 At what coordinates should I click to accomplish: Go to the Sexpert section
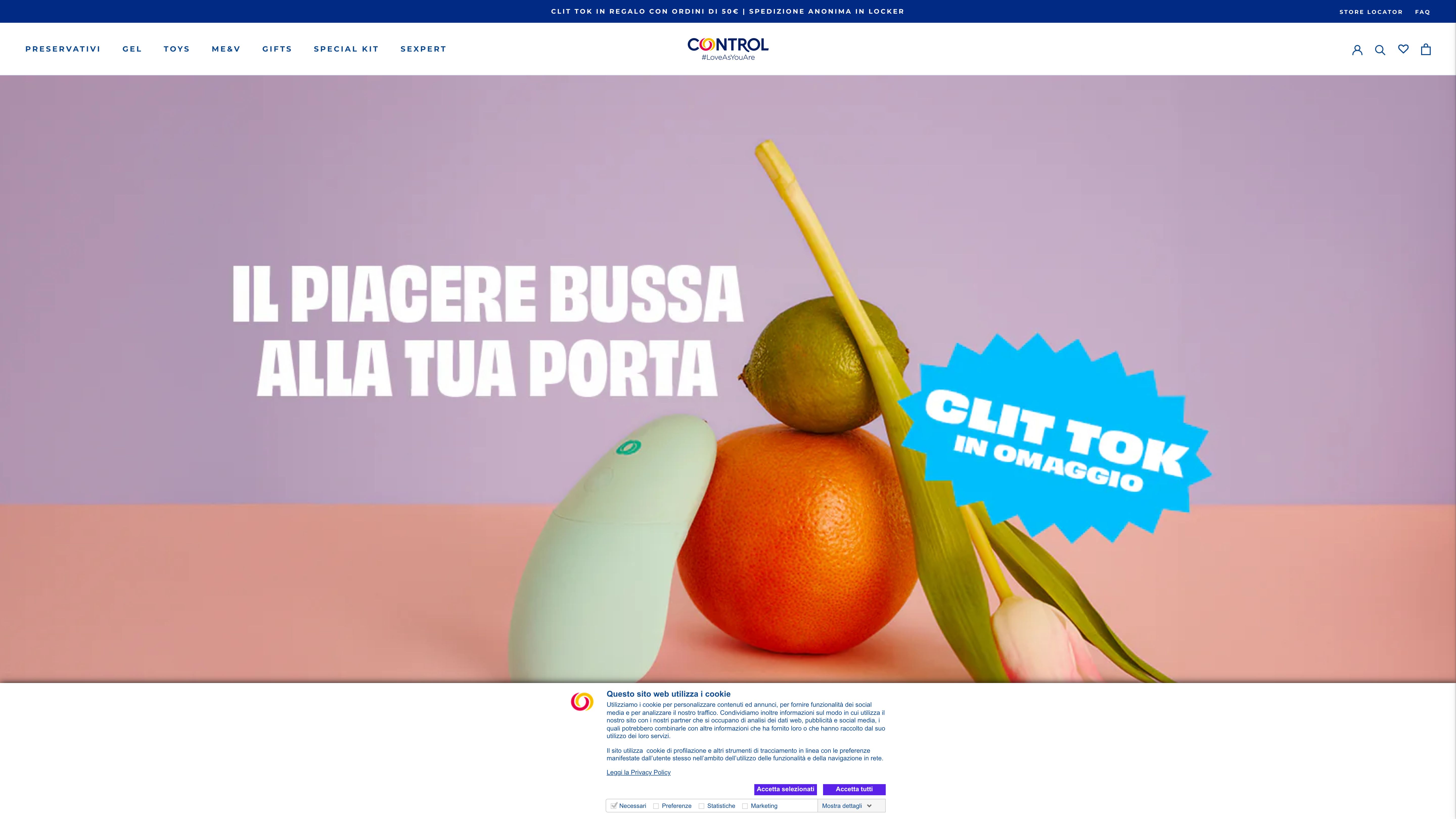pyautogui.click(x=423, y=49)
